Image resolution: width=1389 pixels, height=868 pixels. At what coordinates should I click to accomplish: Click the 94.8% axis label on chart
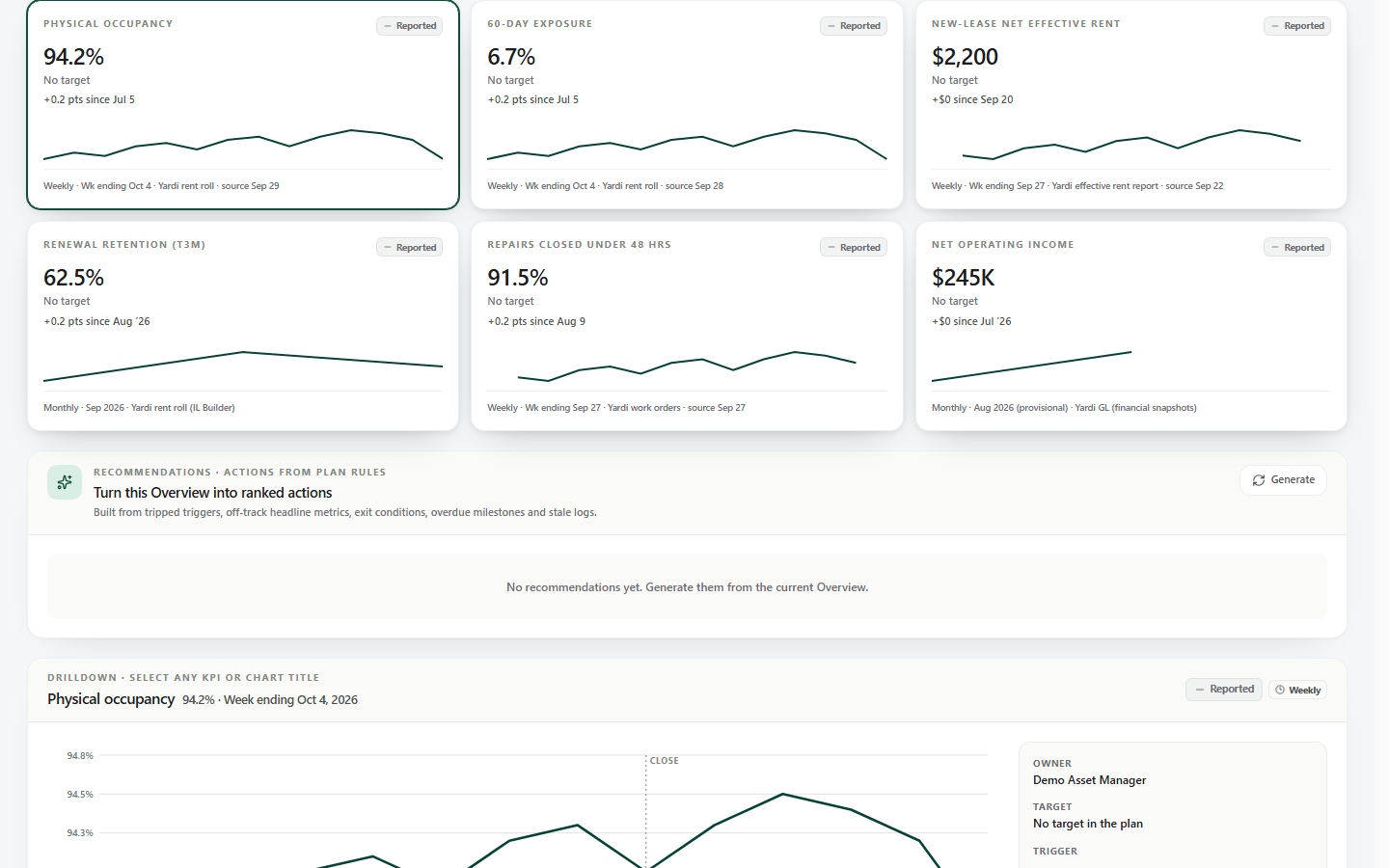coord(80,756)
